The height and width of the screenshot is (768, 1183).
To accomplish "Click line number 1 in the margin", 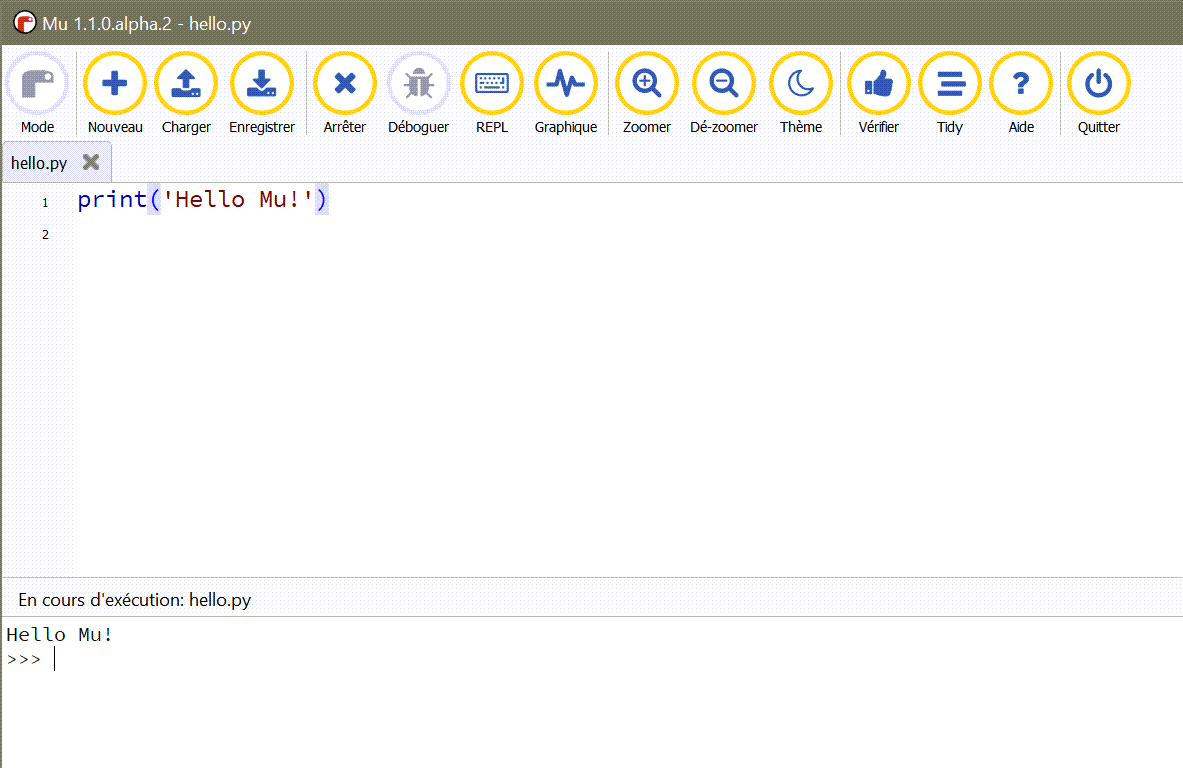I will pos(45,202).
